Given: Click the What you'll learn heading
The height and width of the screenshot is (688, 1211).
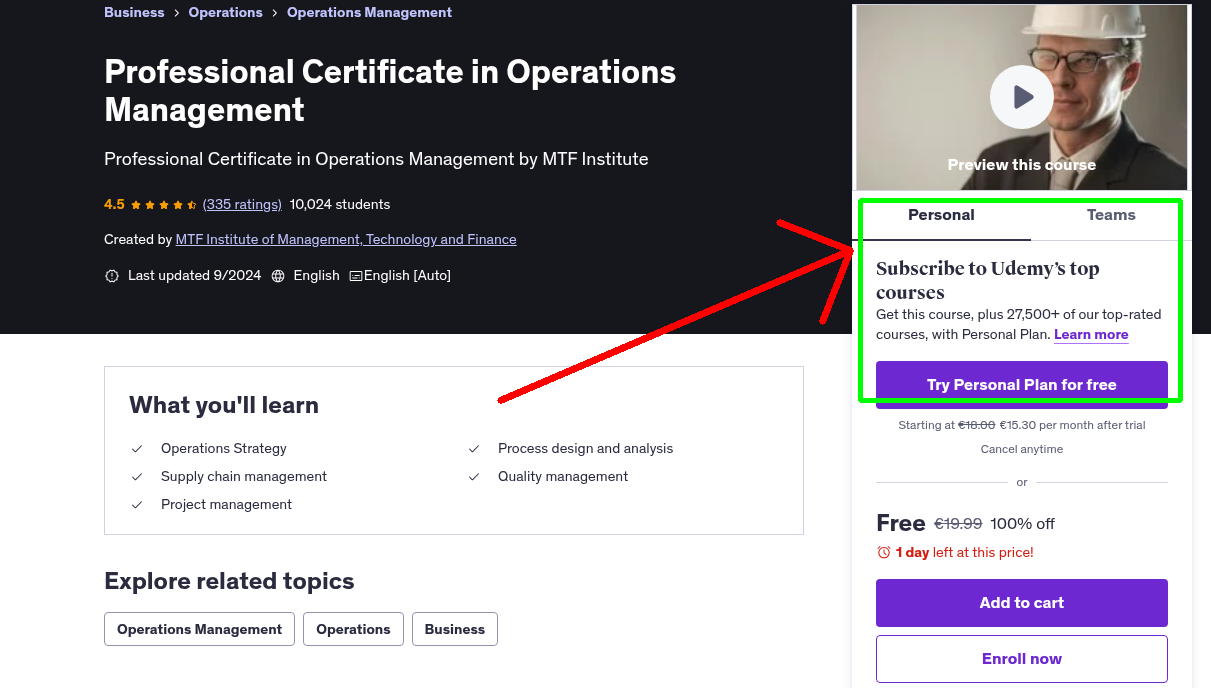Looking at the screenshot, I should pyautogui.click(x=224, y=405).
